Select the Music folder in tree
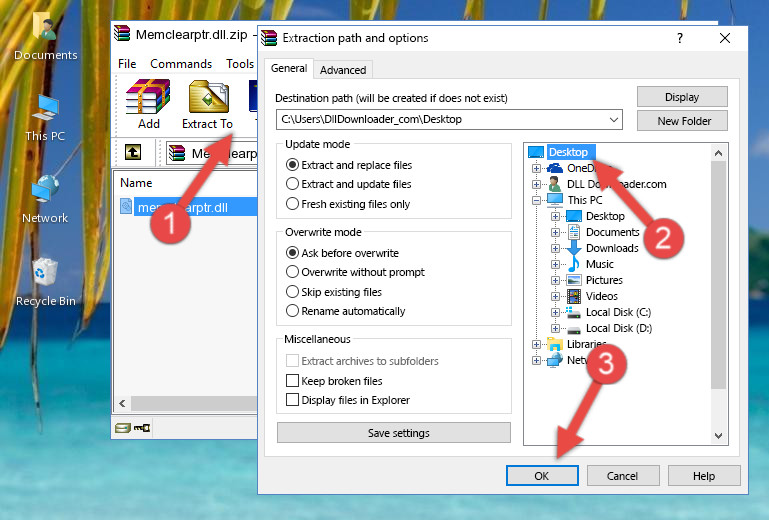The height and width of the screenshot is (520, 769). (599, 264)
